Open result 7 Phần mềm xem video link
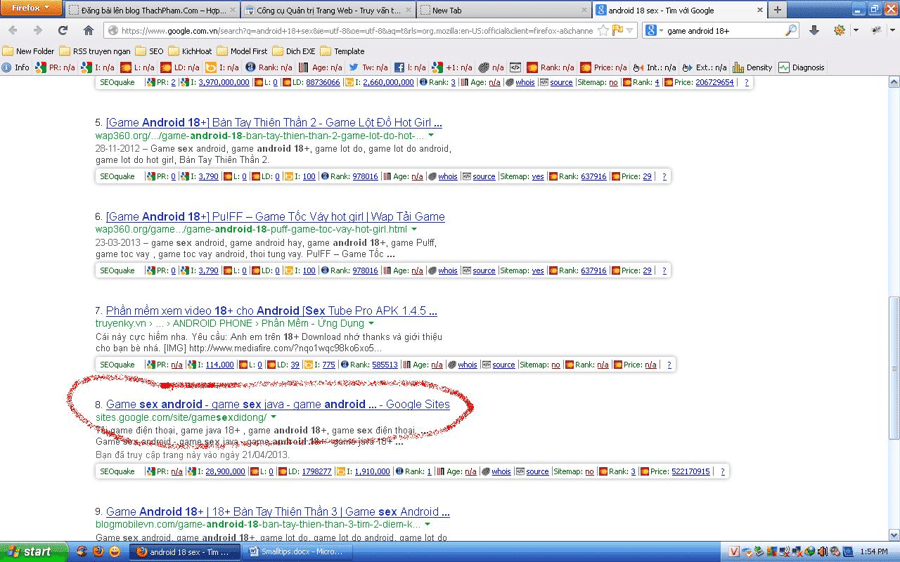 (x=271, y=311)
